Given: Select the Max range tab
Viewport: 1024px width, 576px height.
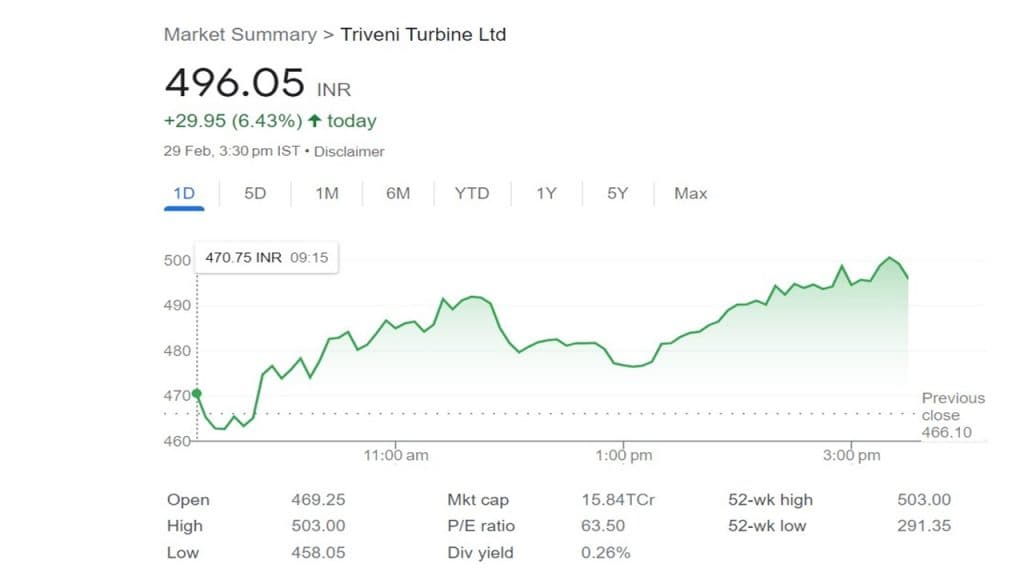Looking at the screenshot, I should click(x=691, y=193).
